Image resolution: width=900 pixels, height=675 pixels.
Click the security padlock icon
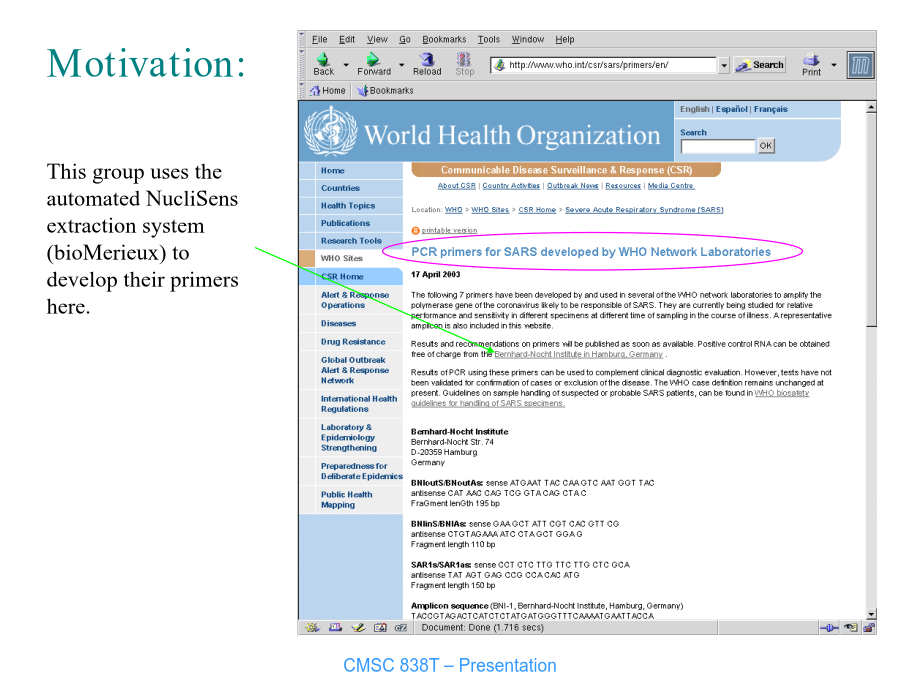click(869, 627)
